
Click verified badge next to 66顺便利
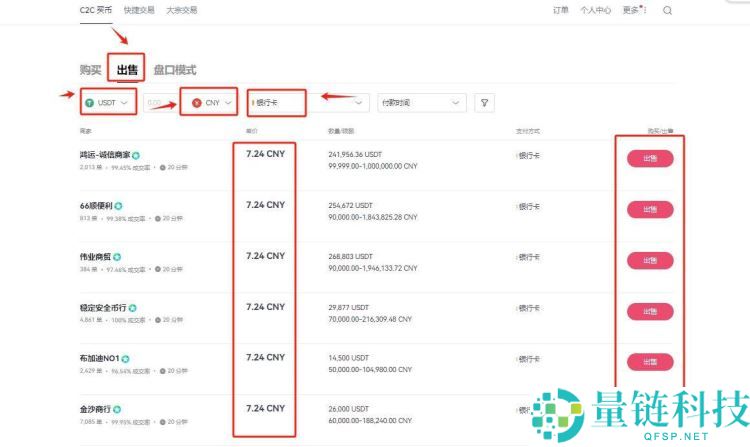click(118, 206)
